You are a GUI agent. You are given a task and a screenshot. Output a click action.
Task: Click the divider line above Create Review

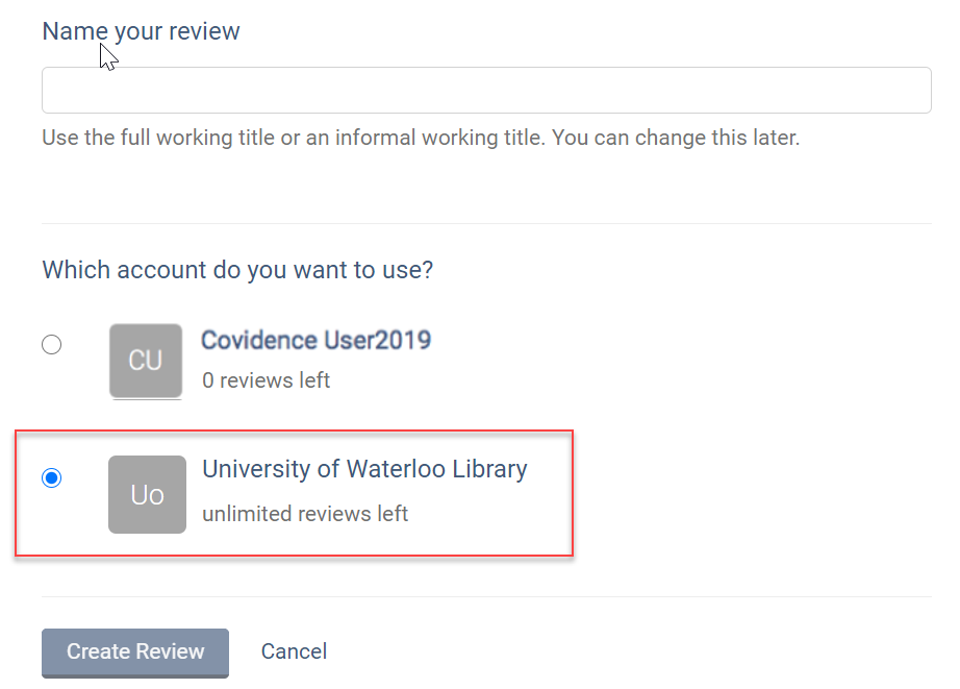pos(486,597)
